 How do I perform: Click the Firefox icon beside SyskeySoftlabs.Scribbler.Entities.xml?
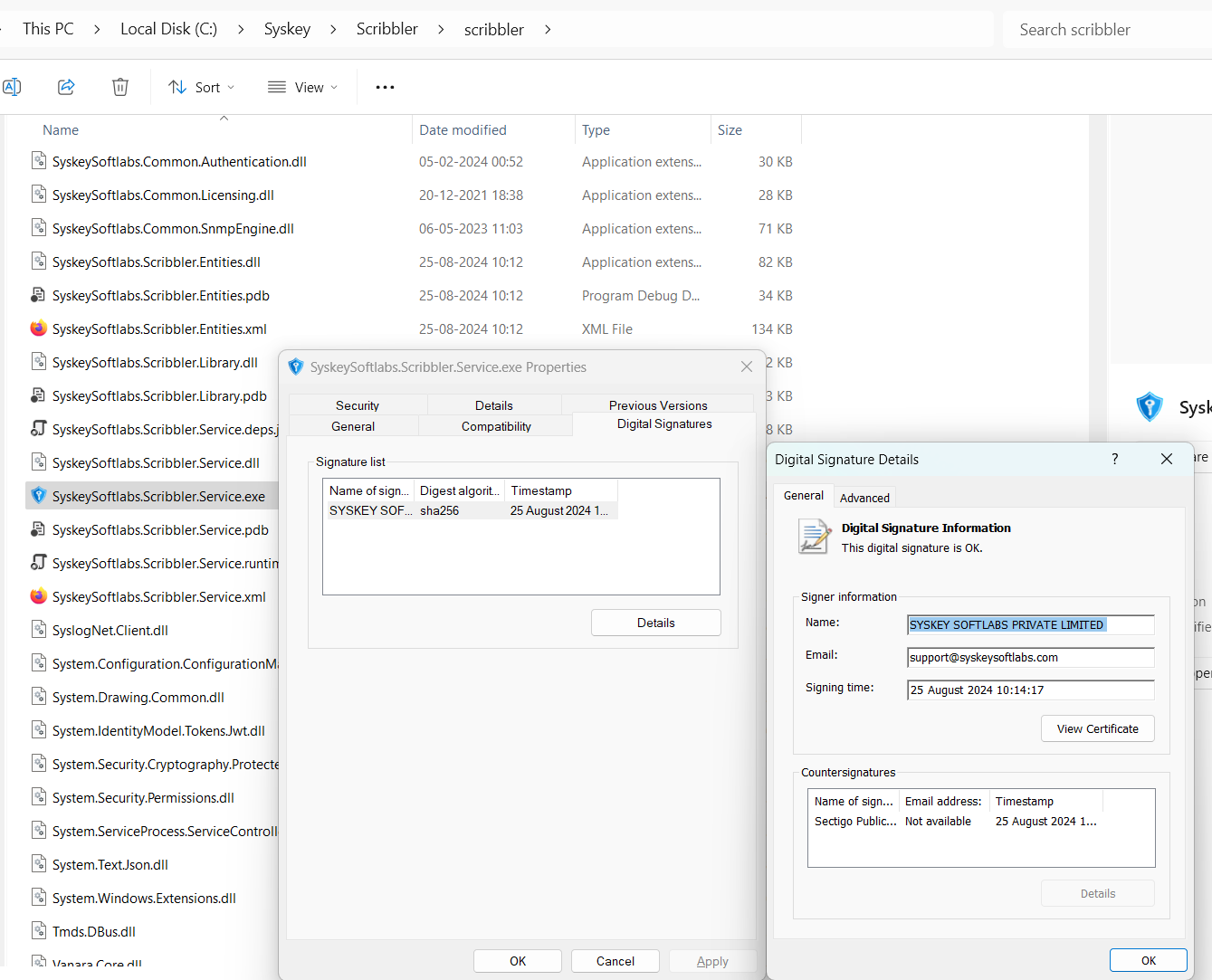38,328
